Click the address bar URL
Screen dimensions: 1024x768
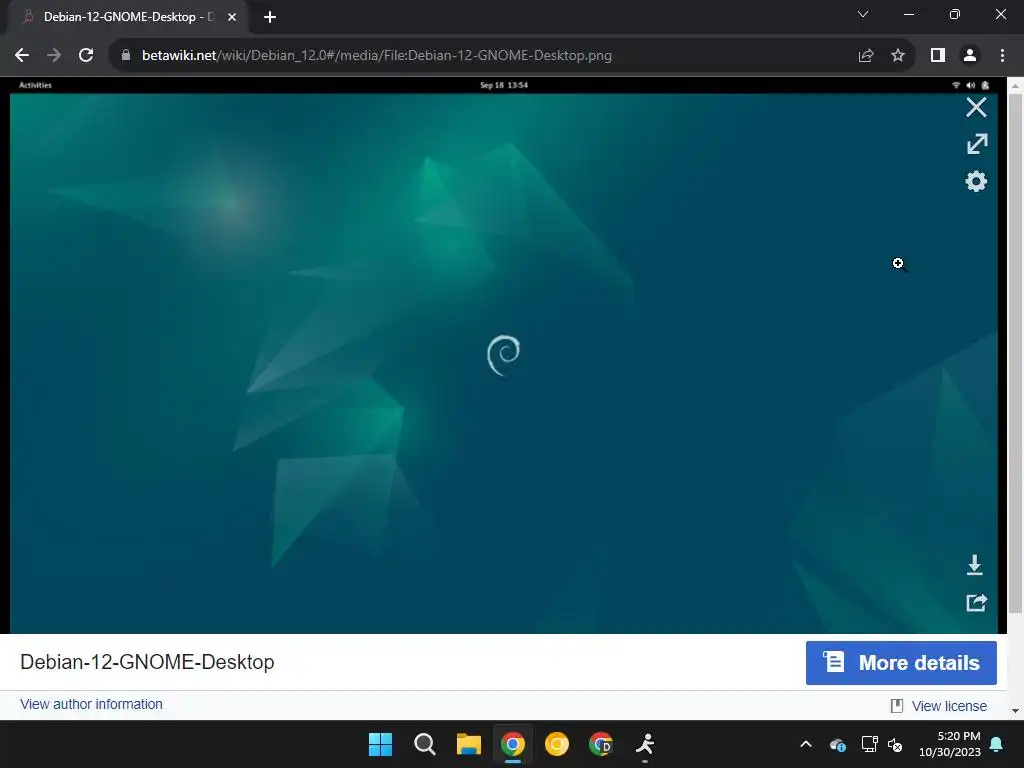pyautogui.click(x=377, y=56)
